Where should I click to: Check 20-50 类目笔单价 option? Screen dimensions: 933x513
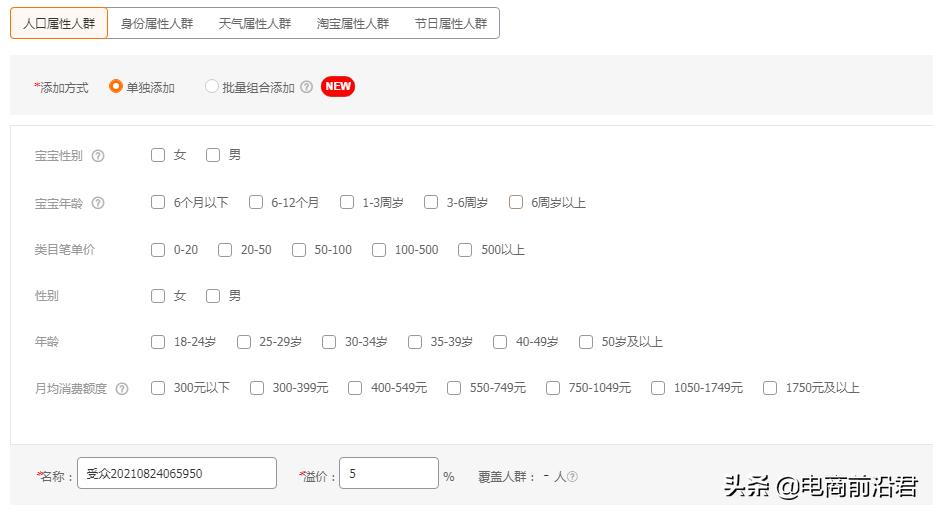point(225,250)
